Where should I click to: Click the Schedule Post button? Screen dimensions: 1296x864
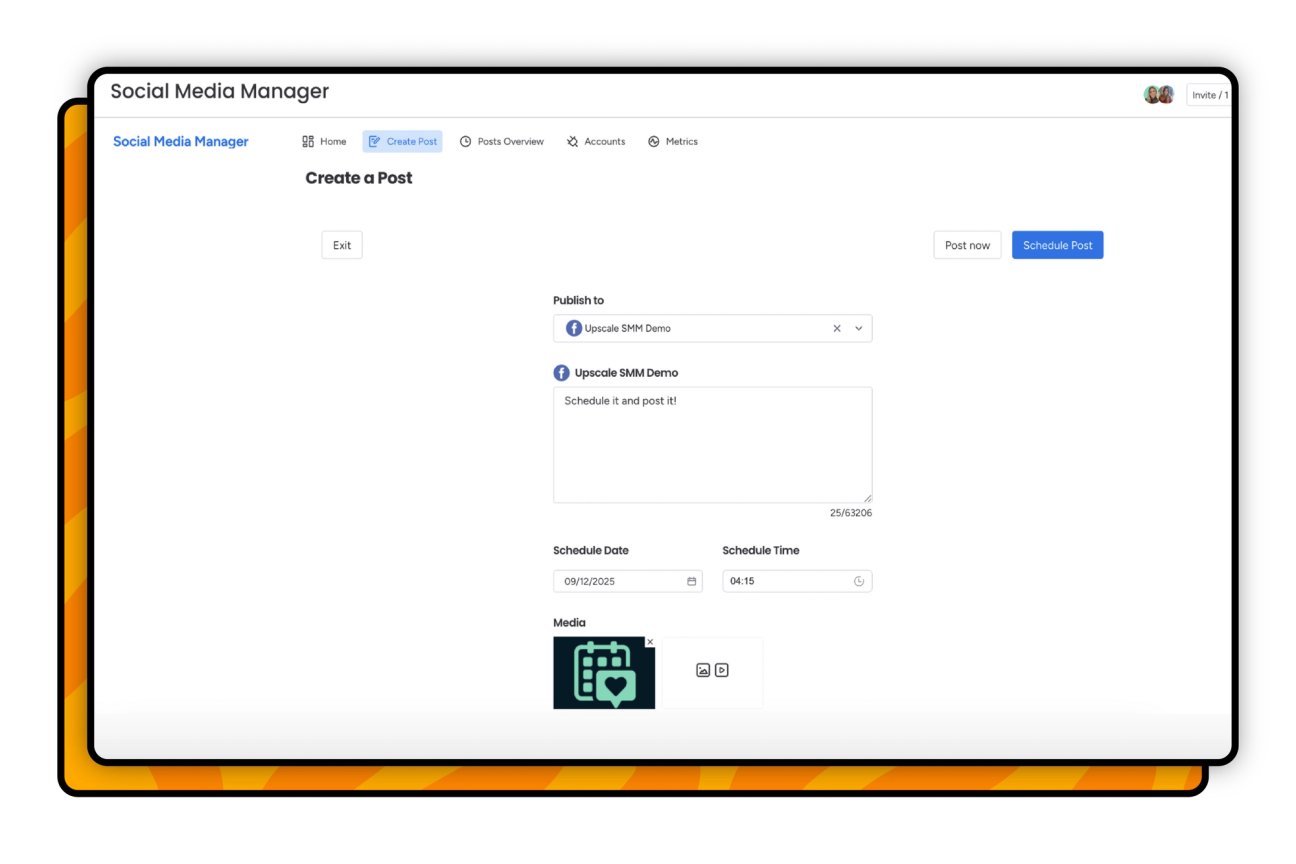click(1057, 244)
